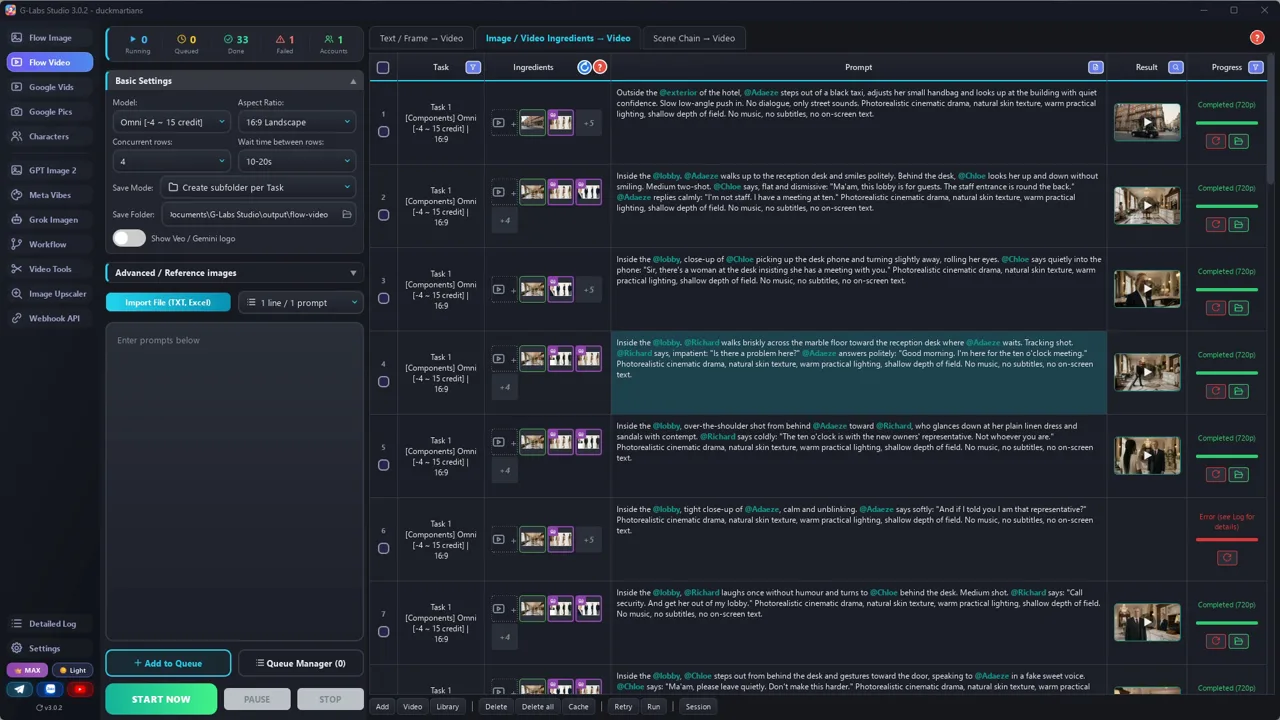This screenshot has height=720, width=1280.
Task: Click the Task column filter icon
Action: coord(473,67)
